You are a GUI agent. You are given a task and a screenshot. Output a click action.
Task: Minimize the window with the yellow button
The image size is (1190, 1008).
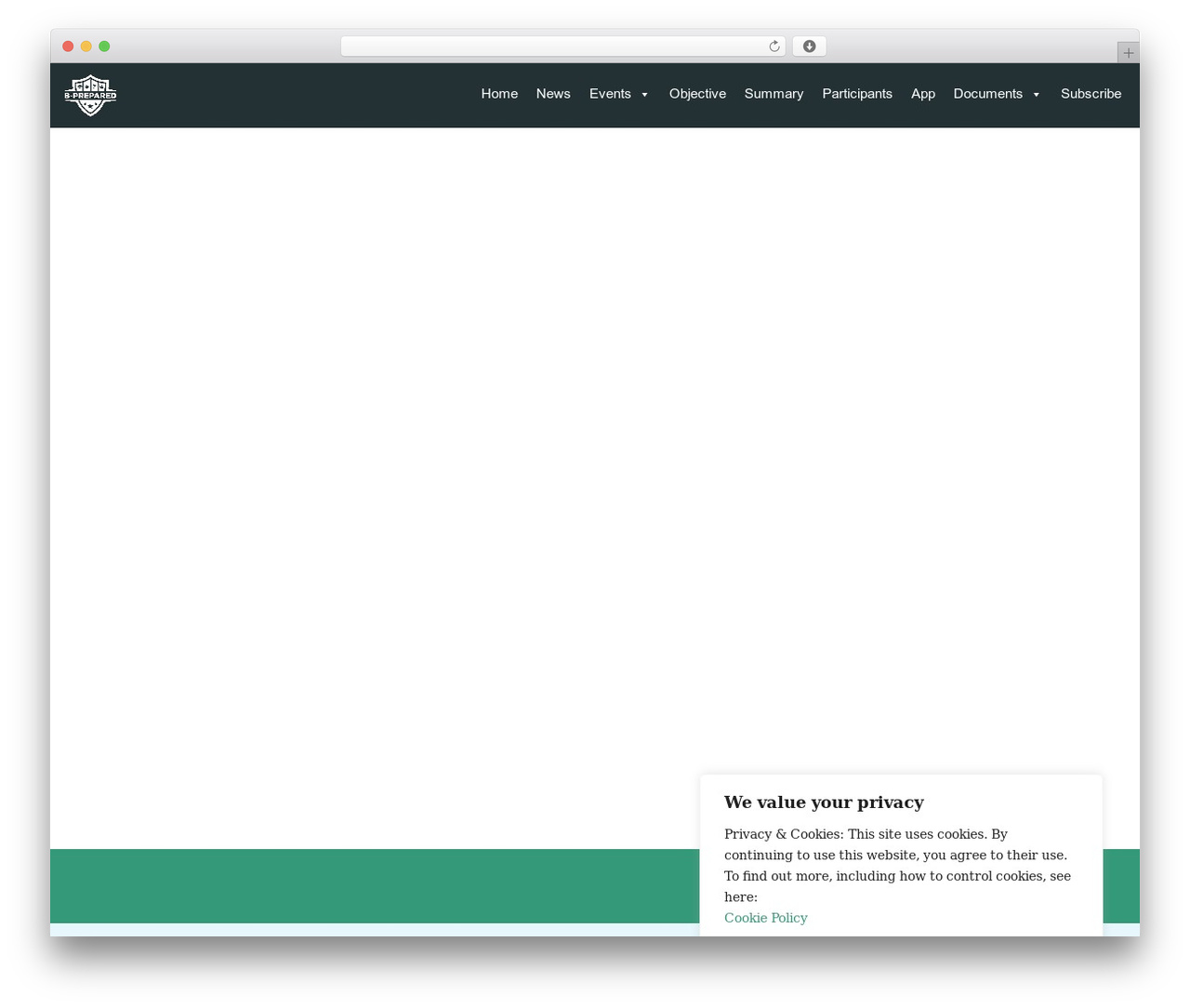click(86, 46)
